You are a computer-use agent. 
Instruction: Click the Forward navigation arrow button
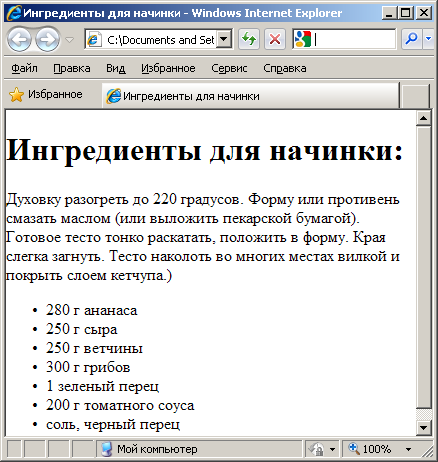coord(48,40)
